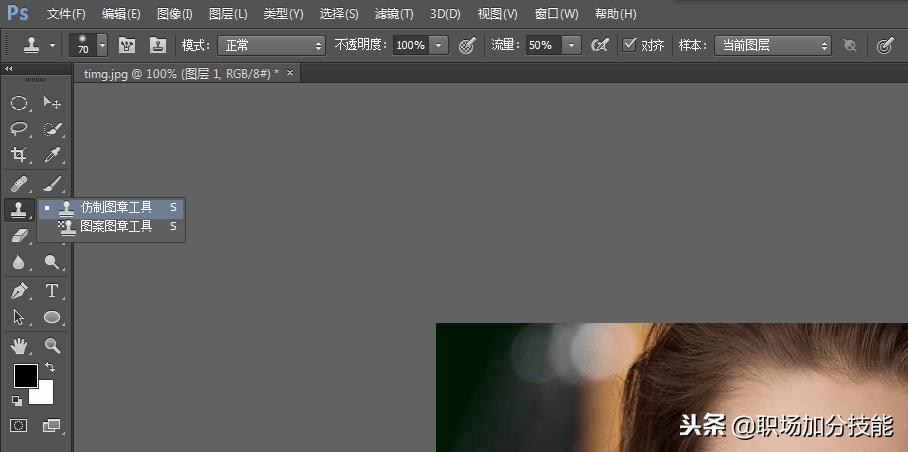This screenshot has height=452, width=908.
Task: Uncheck the 对齐 aligned checkbox
Action: click(x=629, y=45)
